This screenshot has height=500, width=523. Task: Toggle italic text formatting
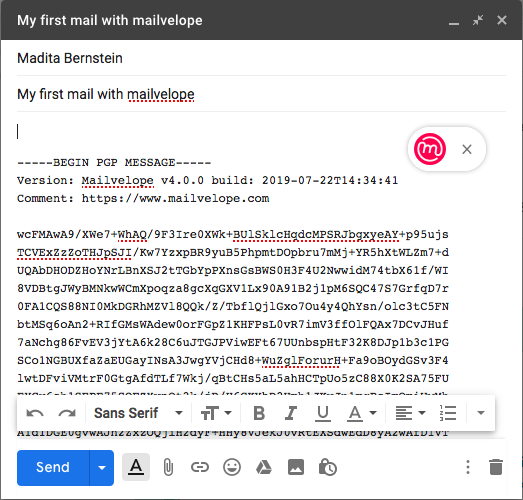[x=291, y=413]
